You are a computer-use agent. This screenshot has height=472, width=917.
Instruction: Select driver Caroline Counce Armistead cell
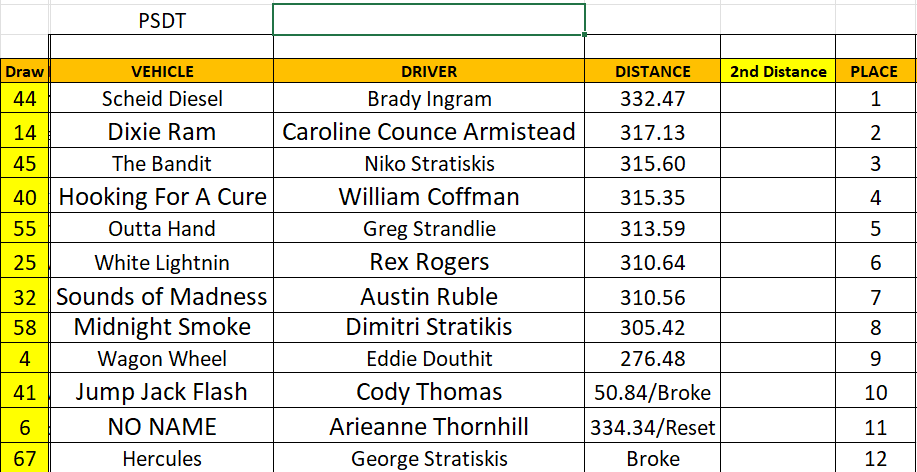(x=428, y=132)
